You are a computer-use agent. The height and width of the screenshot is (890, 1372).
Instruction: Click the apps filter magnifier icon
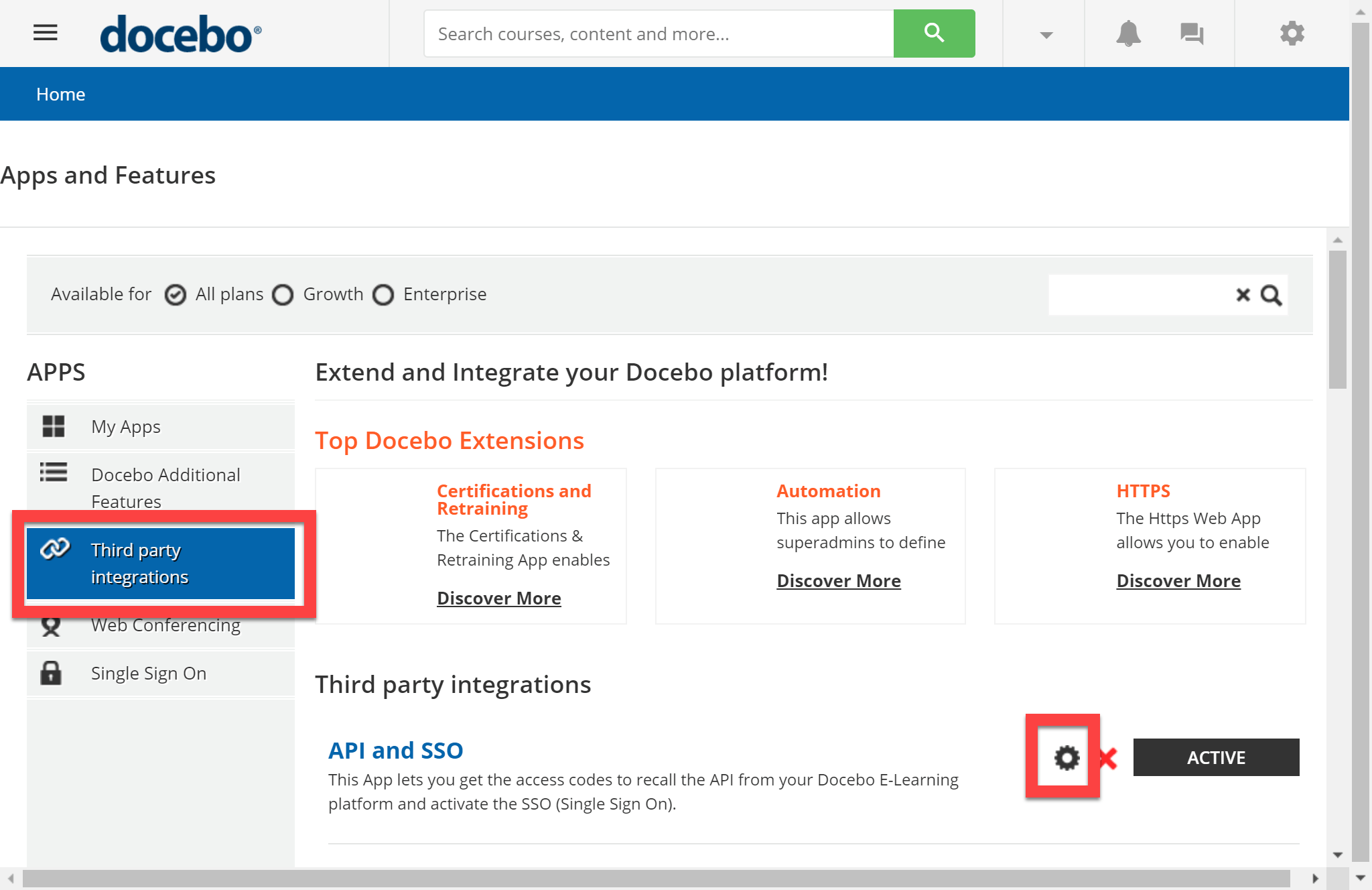pyautogui.click(x=1271, y=295)
